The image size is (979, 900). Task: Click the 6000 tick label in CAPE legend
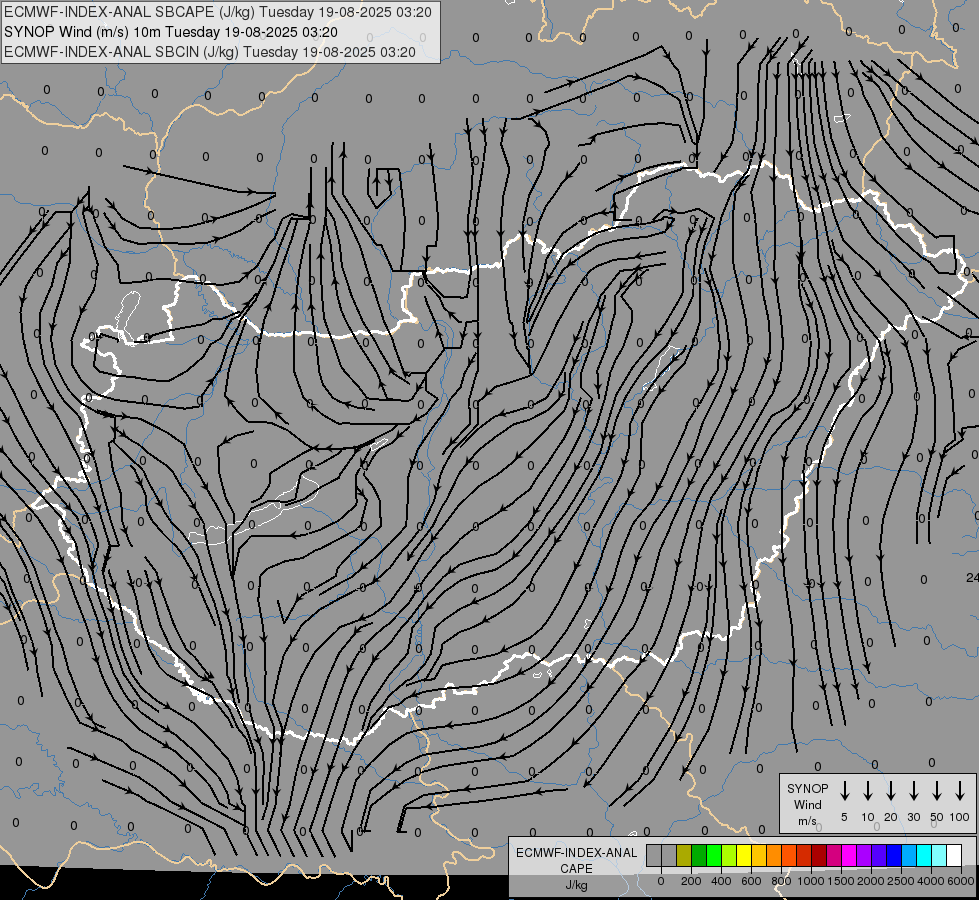(x=961, y=881)
